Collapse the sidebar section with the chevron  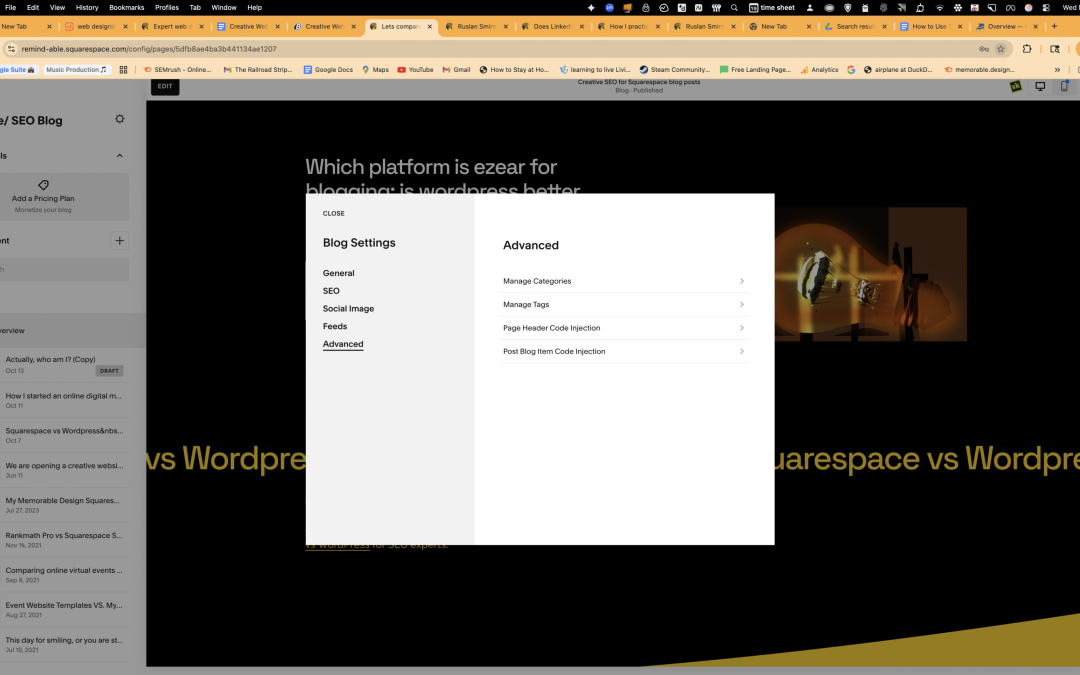119,155
